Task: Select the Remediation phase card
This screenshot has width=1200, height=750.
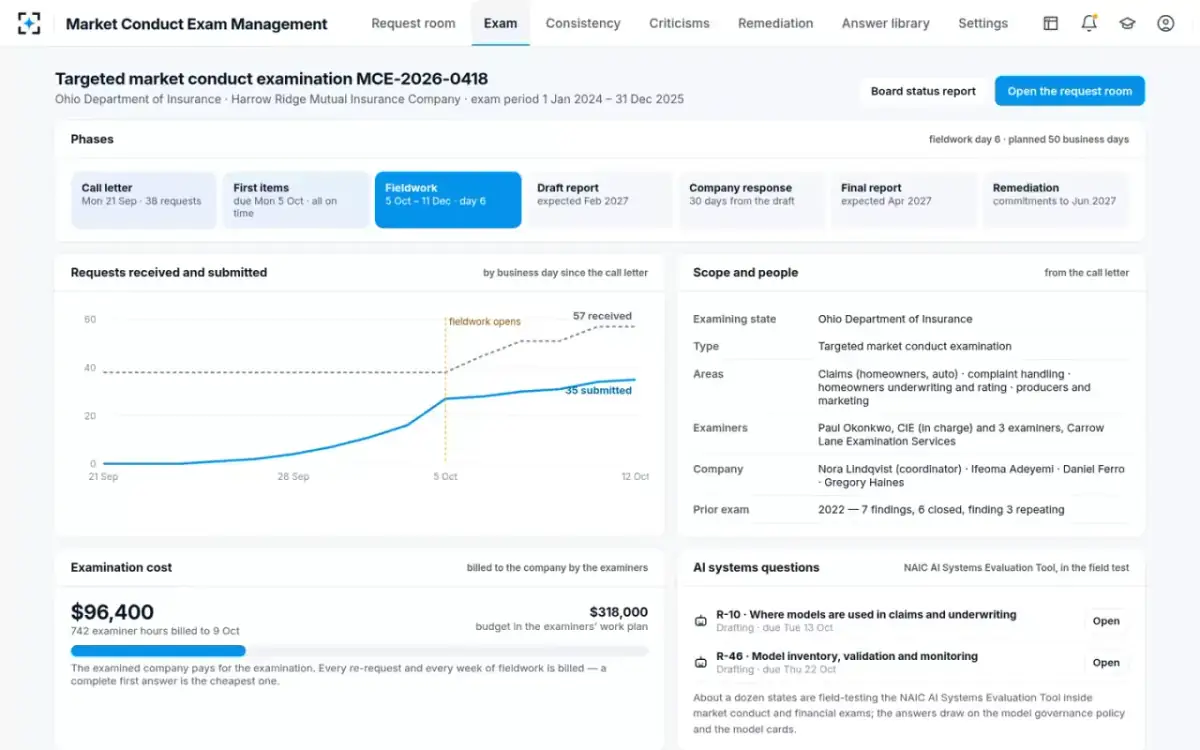Action: [x=1056, y=200]
